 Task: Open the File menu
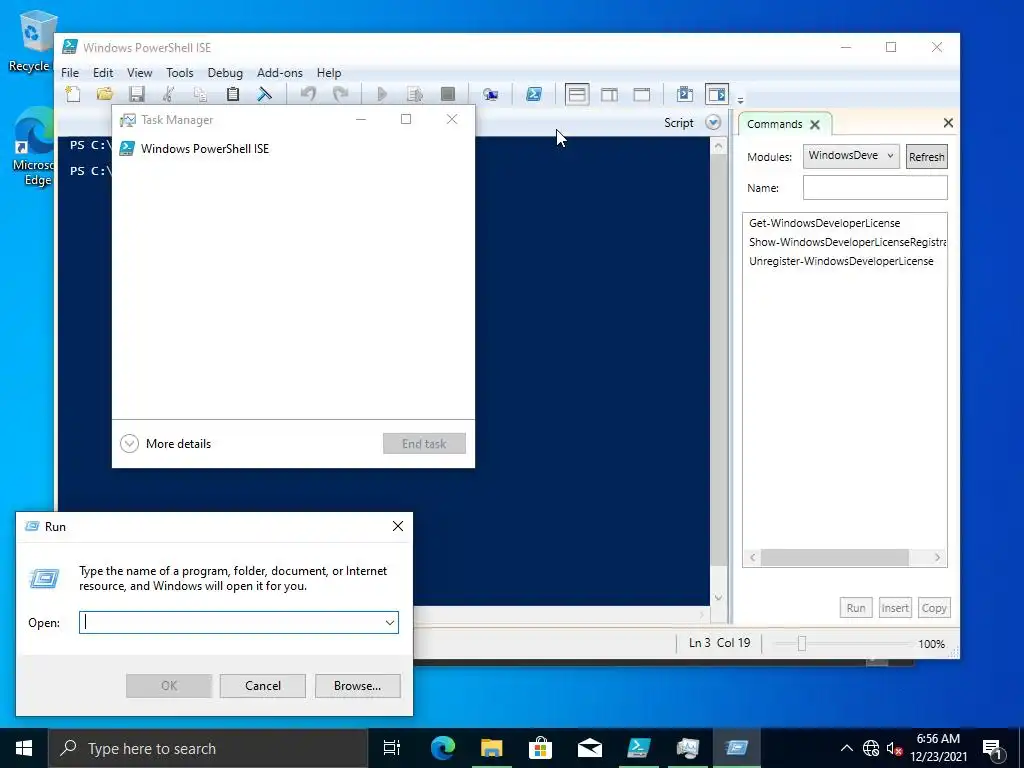click(x=70, y=72)
